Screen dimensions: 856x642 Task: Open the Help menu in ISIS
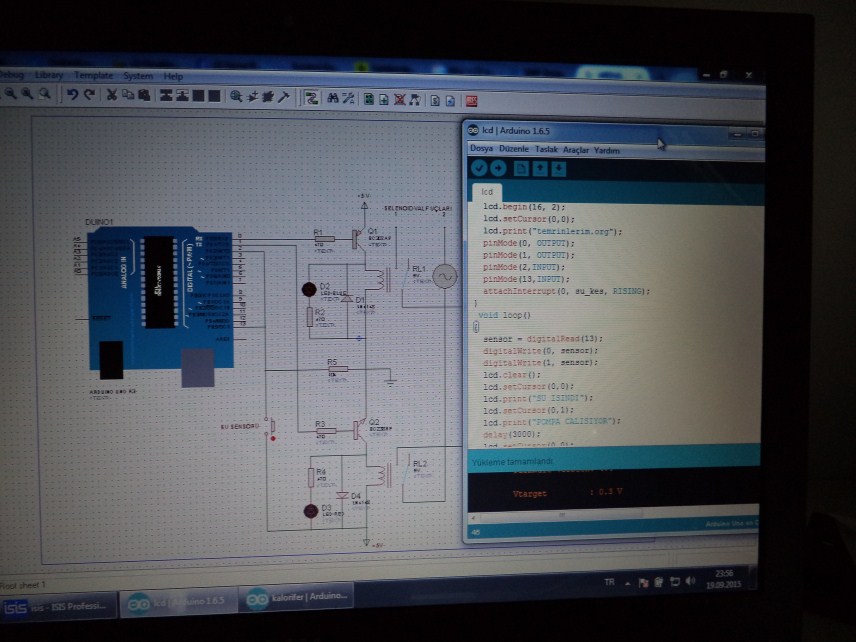[x=173, y=76]
